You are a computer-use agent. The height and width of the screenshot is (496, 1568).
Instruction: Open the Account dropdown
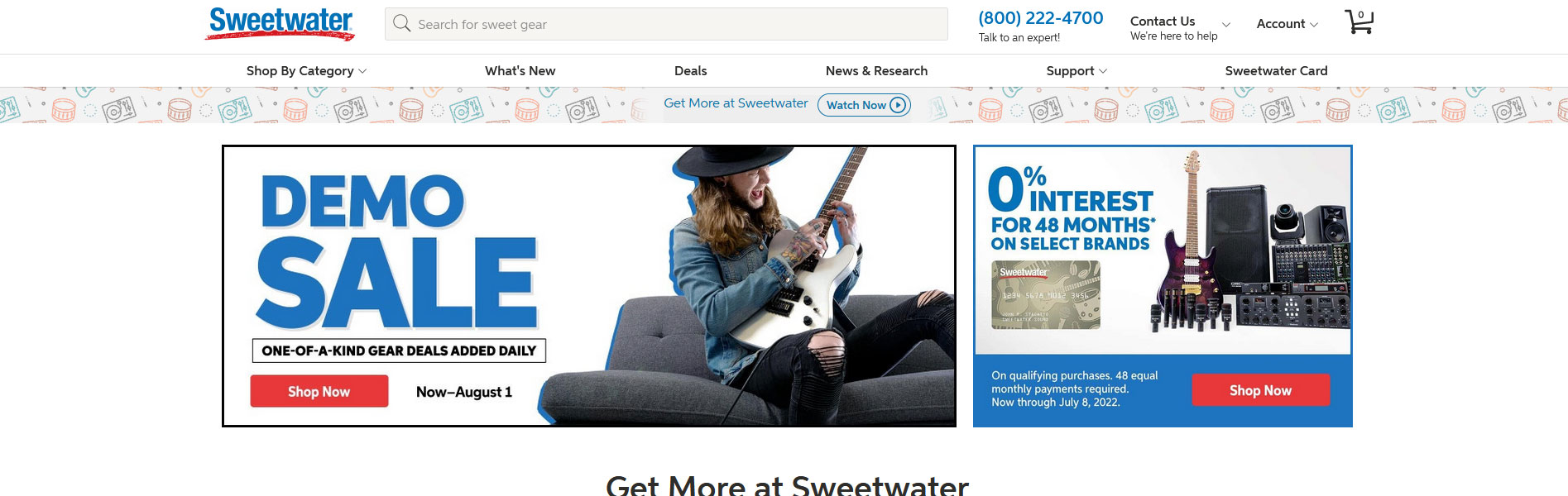pyautogui.click(x=1287, y=24)
